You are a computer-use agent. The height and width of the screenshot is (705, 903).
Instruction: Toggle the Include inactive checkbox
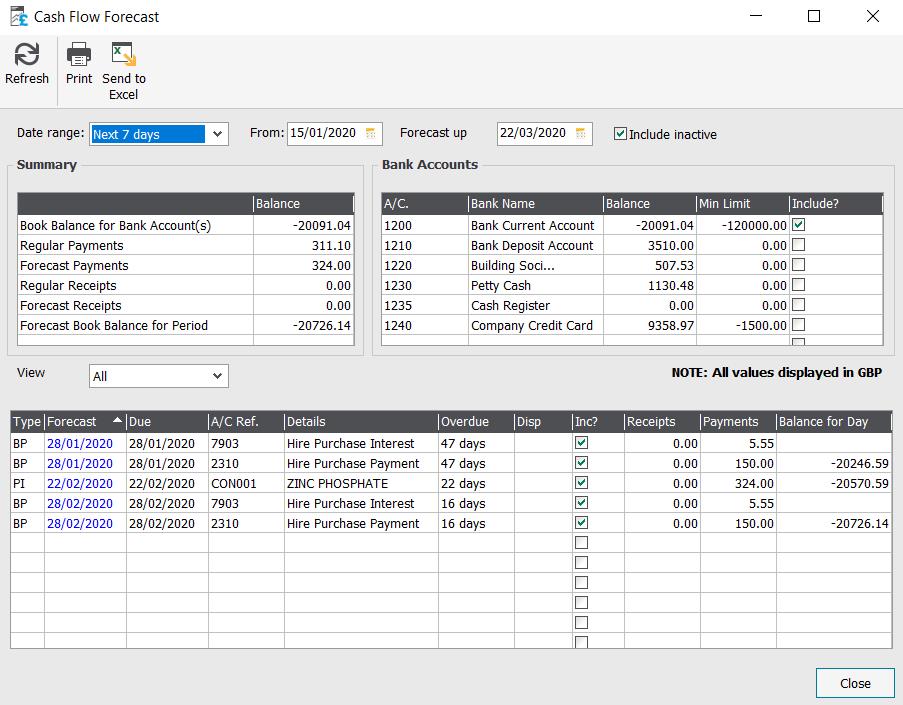(x=620, y=134)
